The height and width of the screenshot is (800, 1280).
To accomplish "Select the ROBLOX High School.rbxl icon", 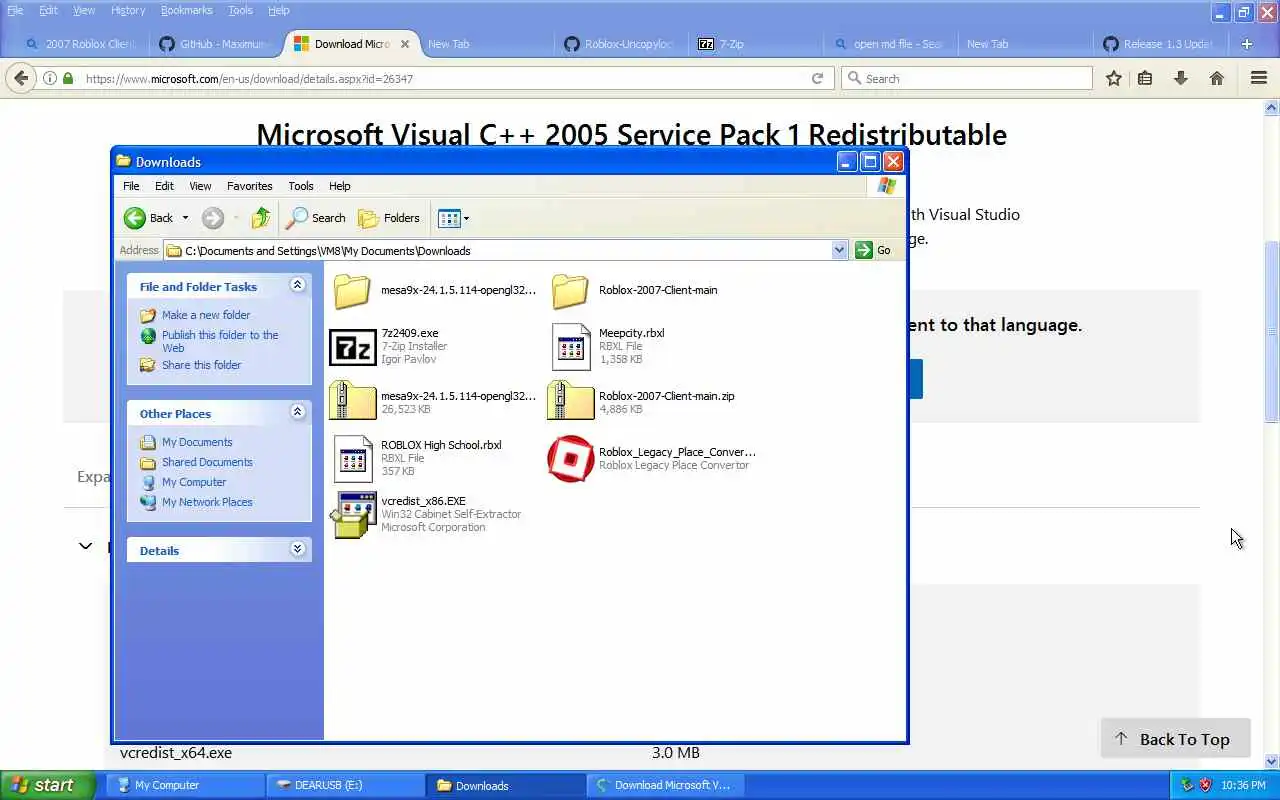I will (x=353, y=458).
